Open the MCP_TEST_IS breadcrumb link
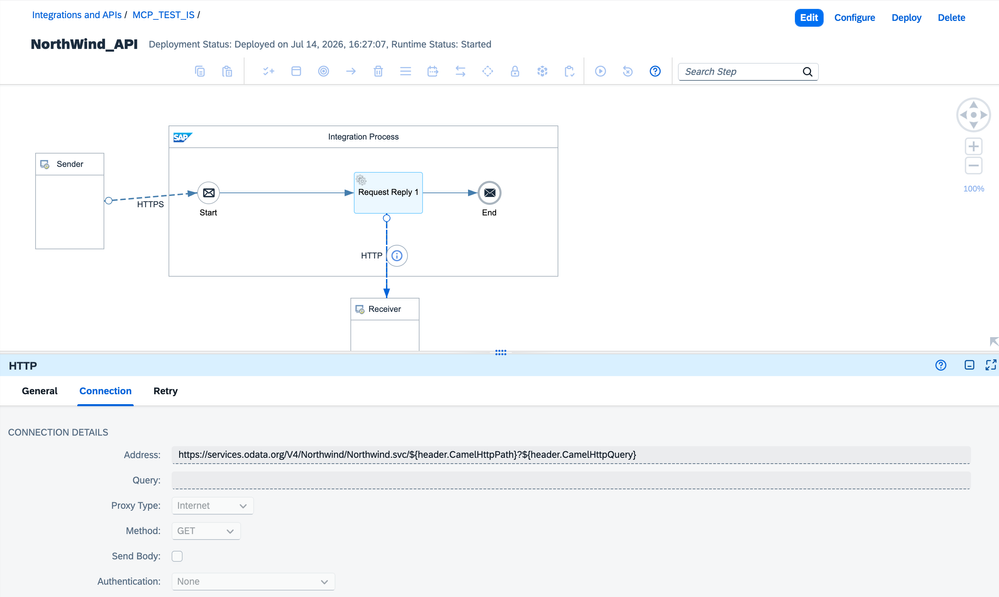 click(164, 15)
